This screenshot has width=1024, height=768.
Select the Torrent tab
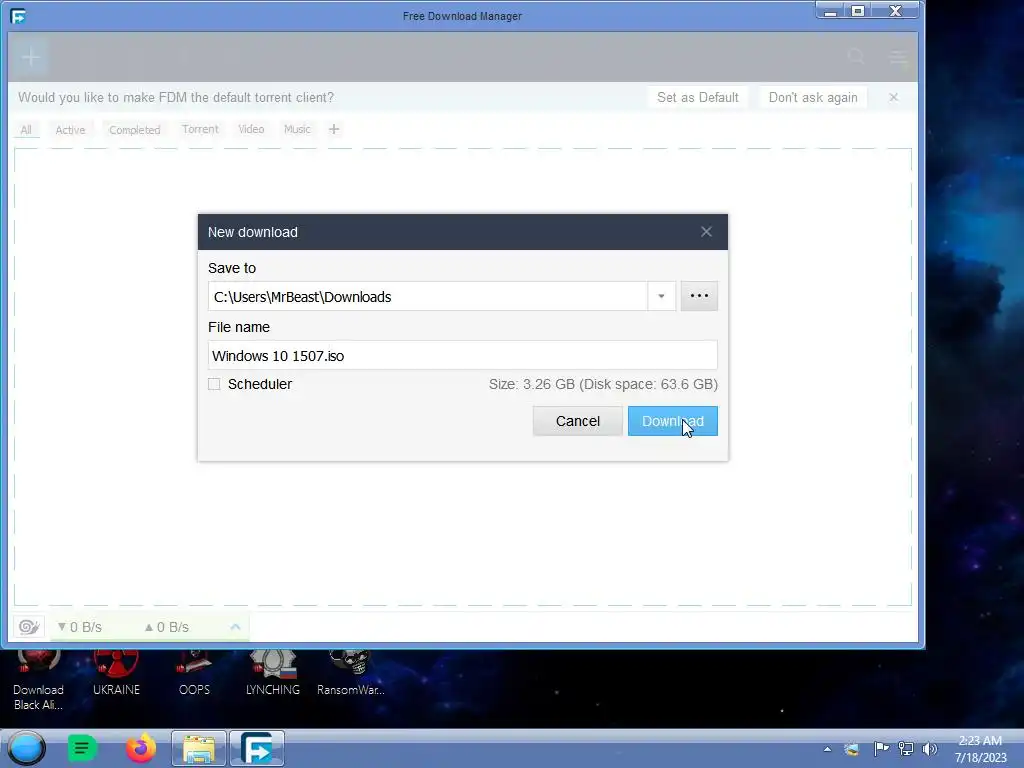(x=200, y=129)
